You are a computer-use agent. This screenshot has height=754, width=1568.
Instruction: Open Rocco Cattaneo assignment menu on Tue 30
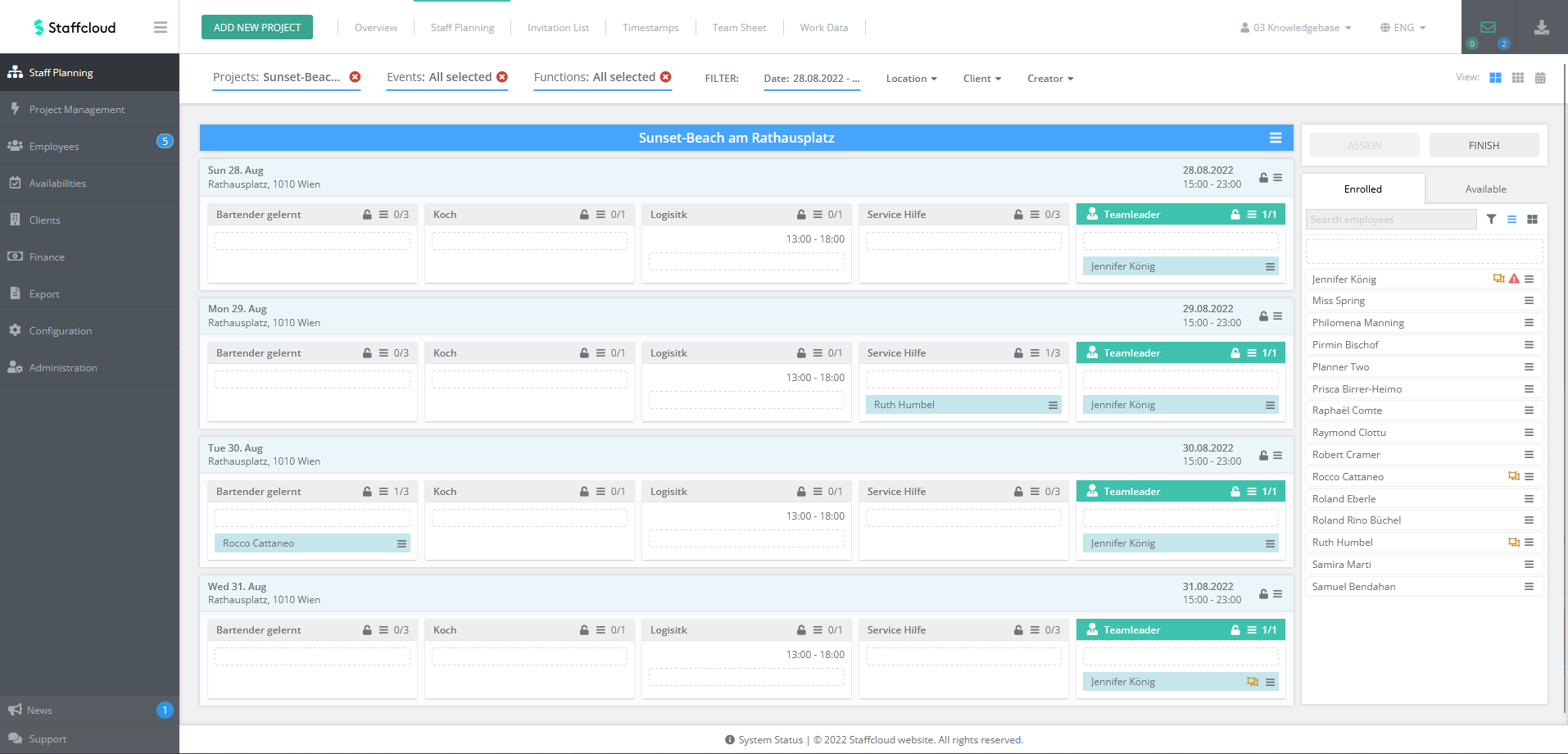coord(401,543)
